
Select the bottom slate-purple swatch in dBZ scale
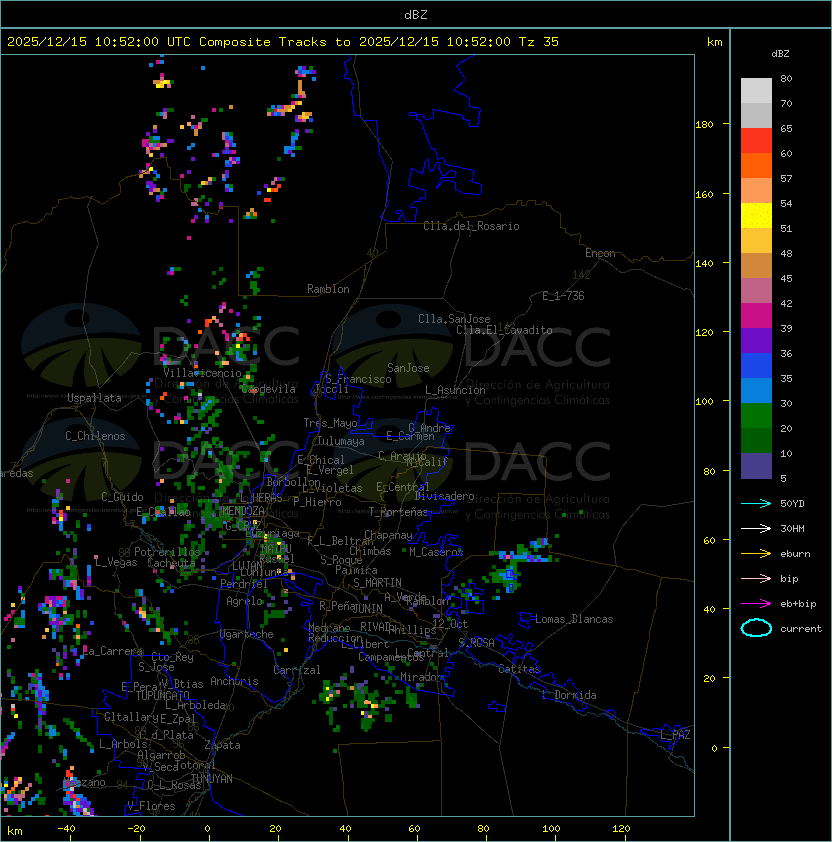click(x=756, y=466)
